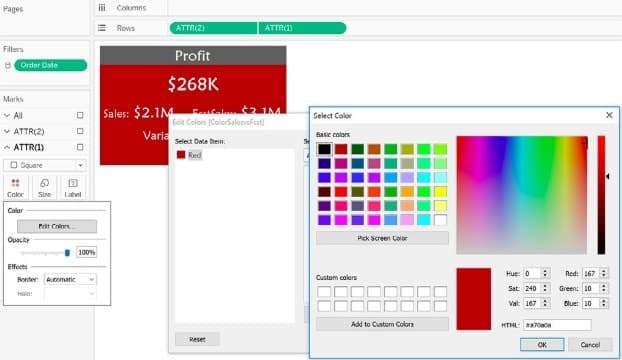Click the Sat value field

coord(532,288)
